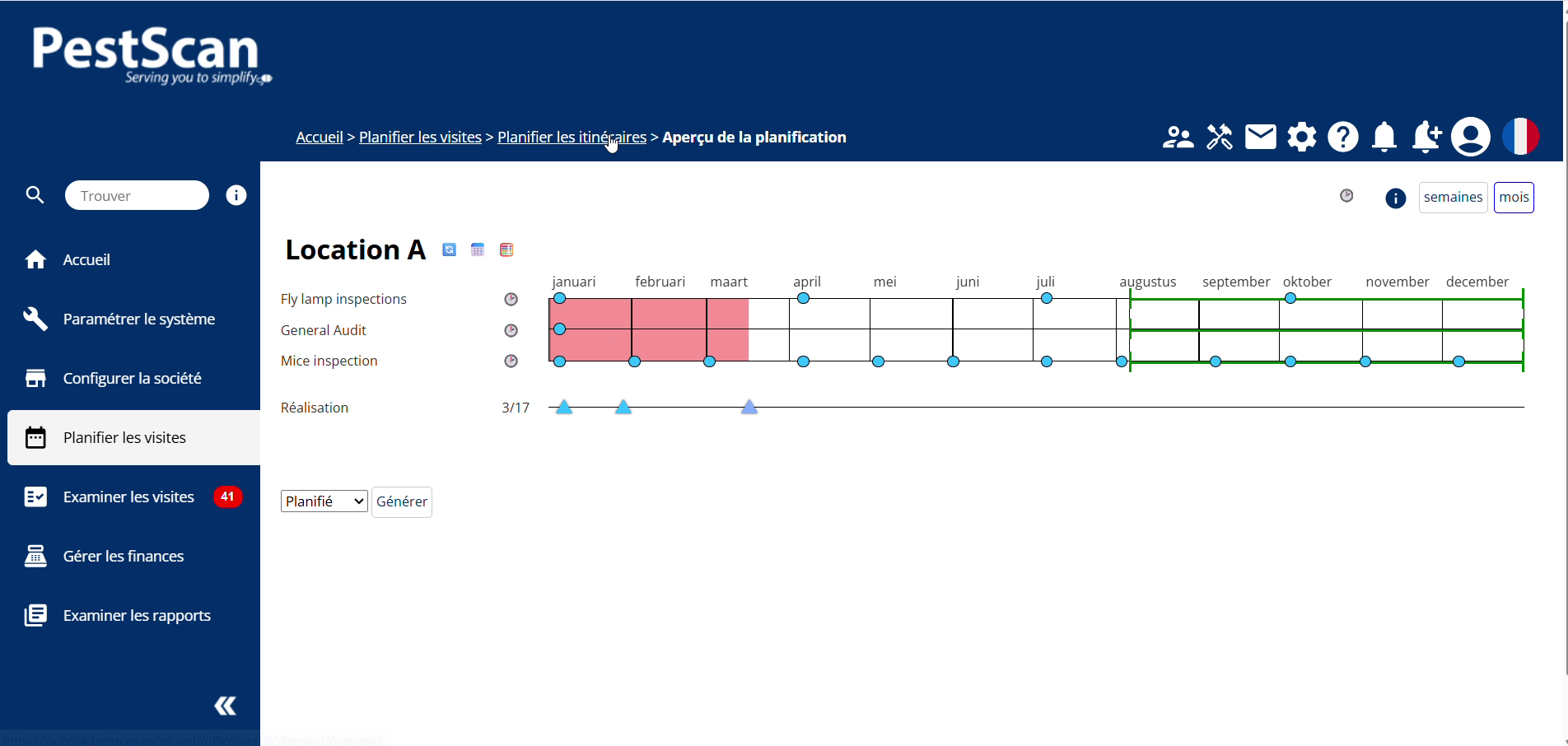Select Fly lamp inspections marker in oktober
1568x746 pixels.
click(x=1290, y=298)
